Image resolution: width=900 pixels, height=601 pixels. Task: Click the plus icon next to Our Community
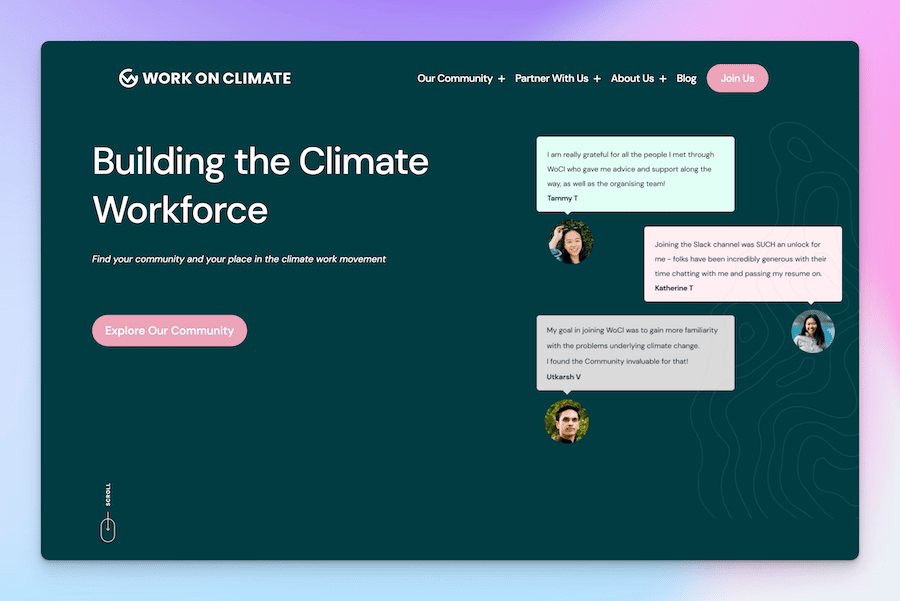click(x=501, y=78)
